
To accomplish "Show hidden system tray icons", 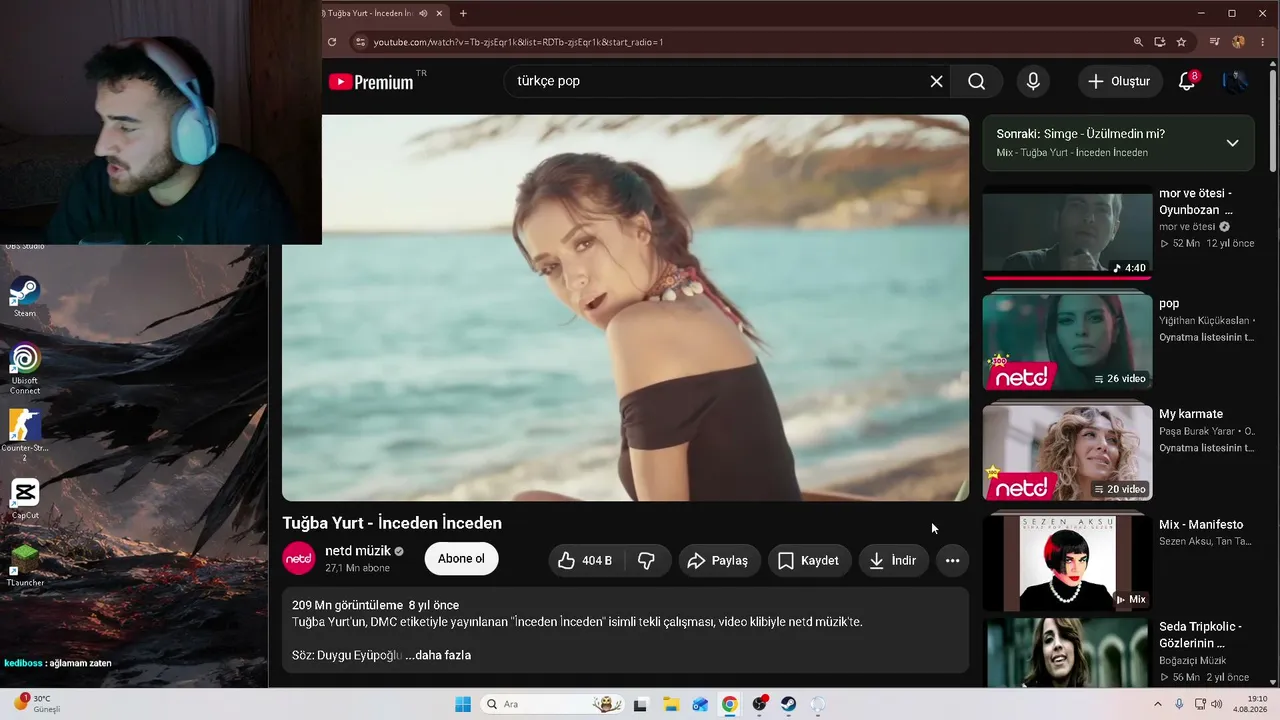I will pyautogui.click(x=1158, y=704).
